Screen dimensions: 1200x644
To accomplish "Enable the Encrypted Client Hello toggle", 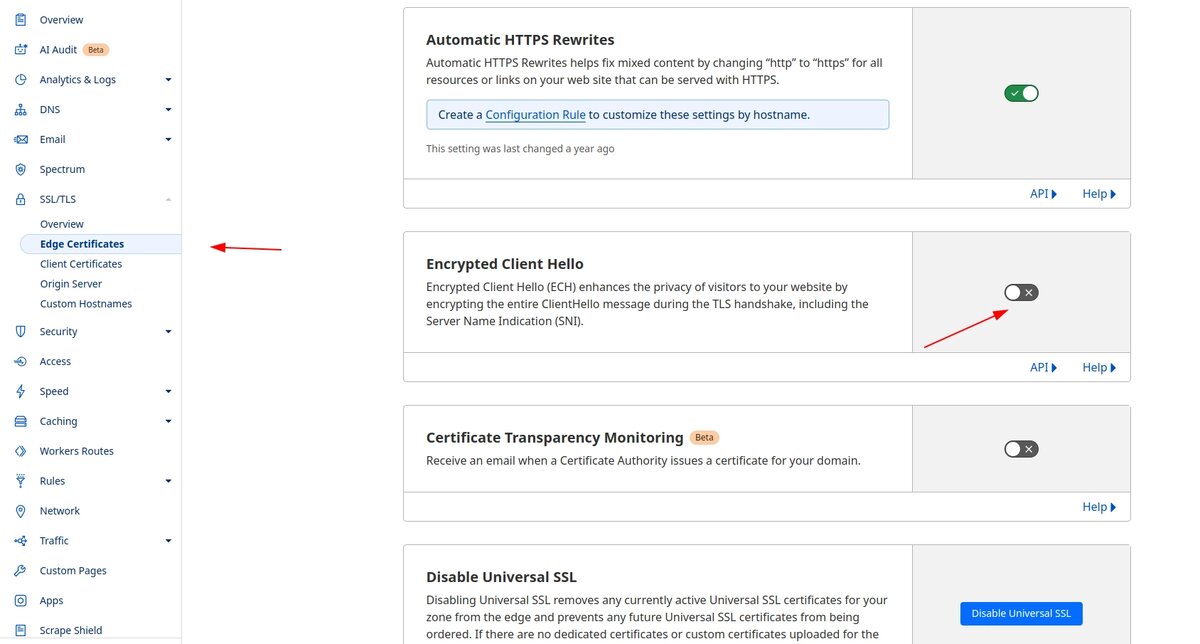I will pos(1021,292).
